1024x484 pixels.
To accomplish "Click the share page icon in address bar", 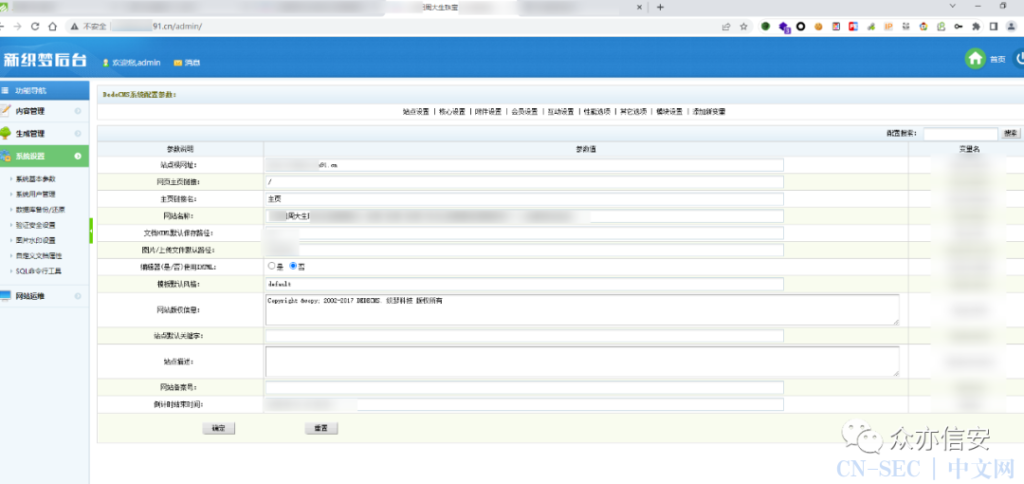I will coord(726,27).
